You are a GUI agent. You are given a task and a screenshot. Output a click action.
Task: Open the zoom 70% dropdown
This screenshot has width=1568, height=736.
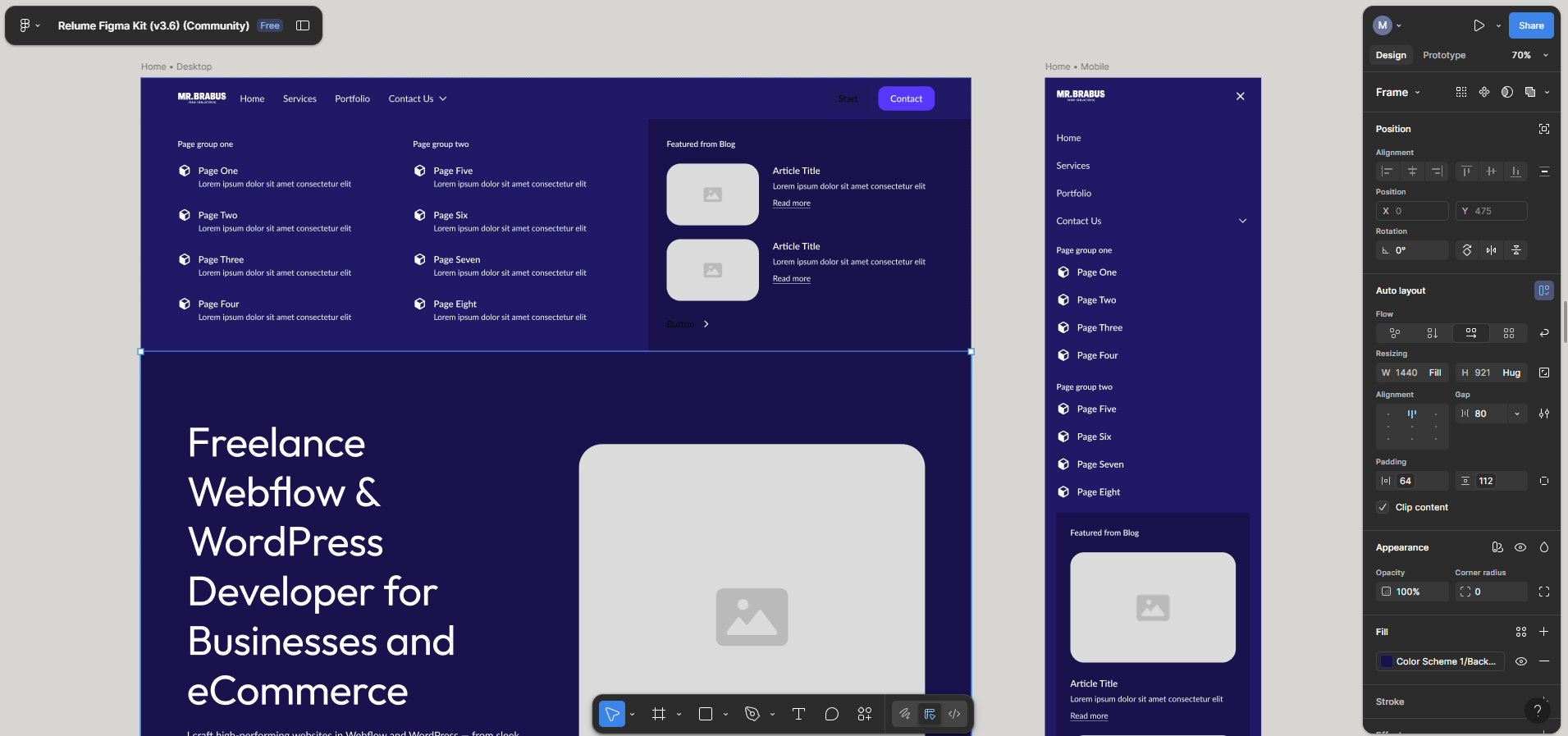click(1530, 55)
